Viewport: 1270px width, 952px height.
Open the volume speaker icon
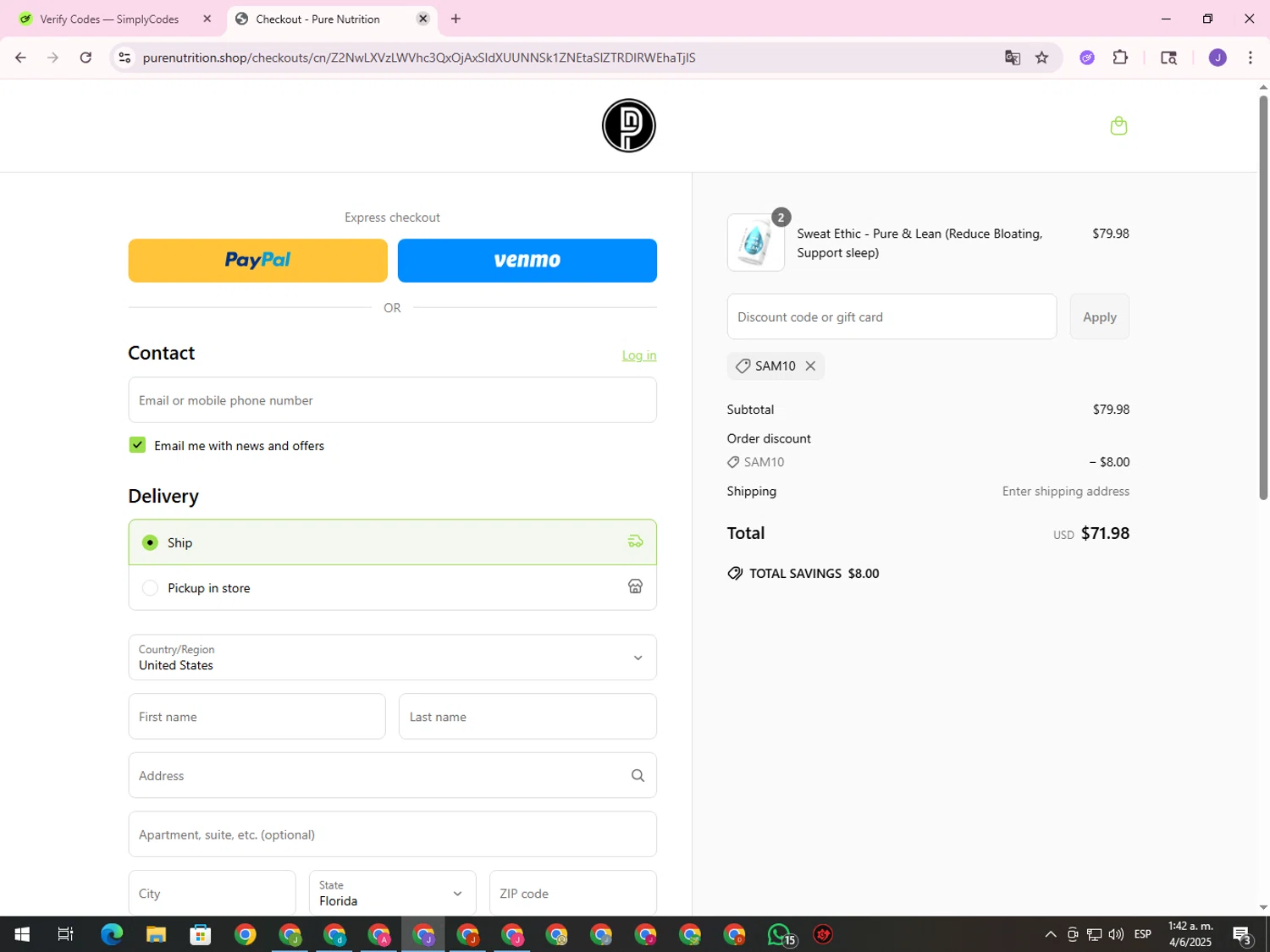(x=1116, y=934)
